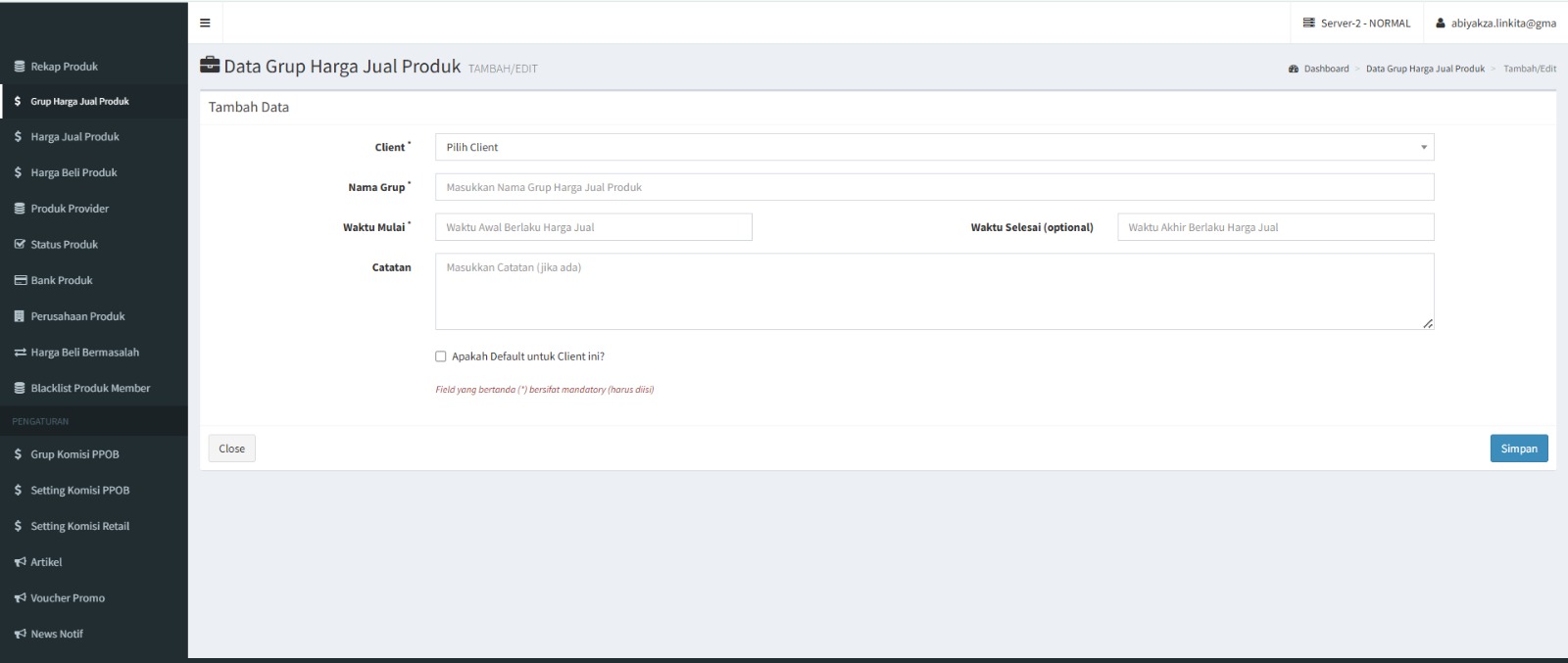
Task: Focus the Nama Grup input field
Action: (x=934, y=187)
